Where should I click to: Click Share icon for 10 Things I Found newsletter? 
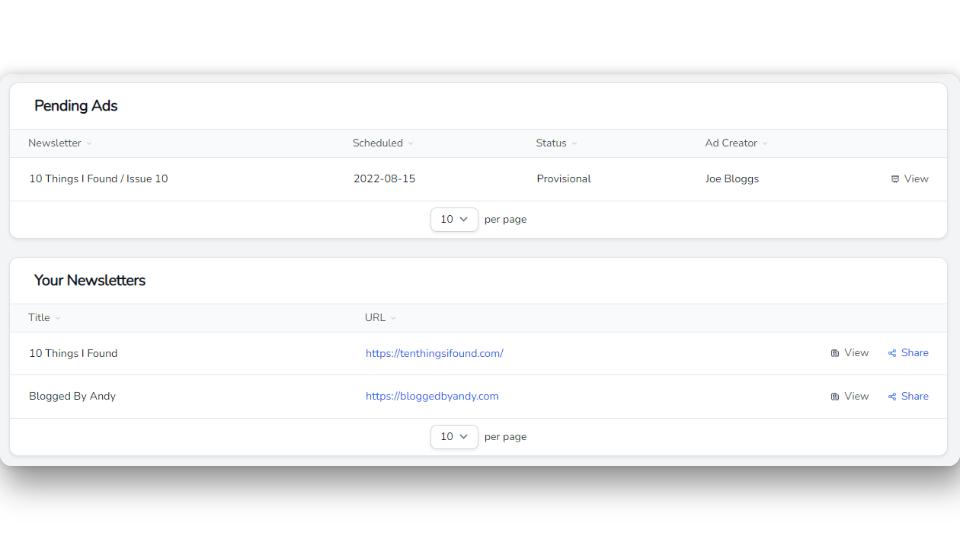(x=892, y=353)
